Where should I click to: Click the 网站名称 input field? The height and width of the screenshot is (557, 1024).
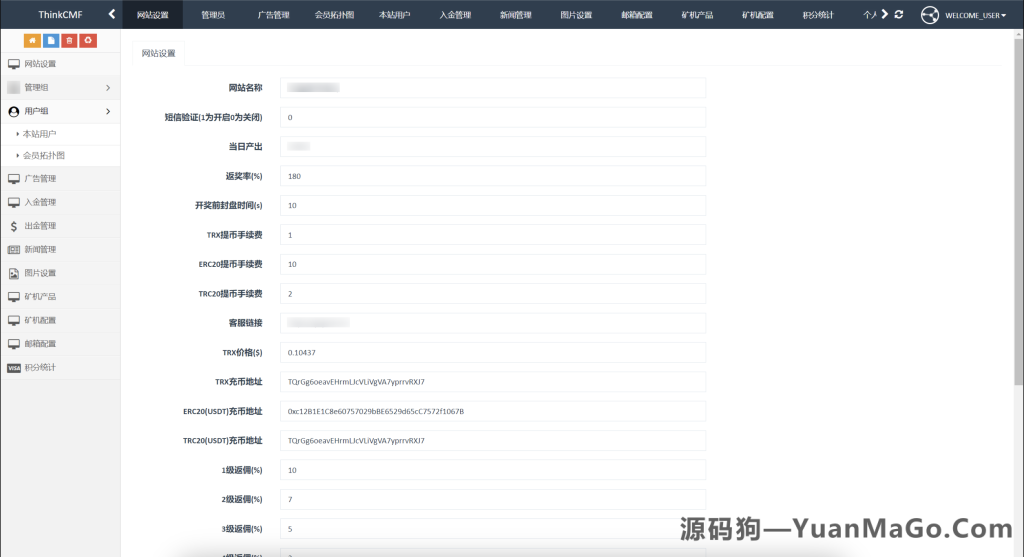pos(493,88)
